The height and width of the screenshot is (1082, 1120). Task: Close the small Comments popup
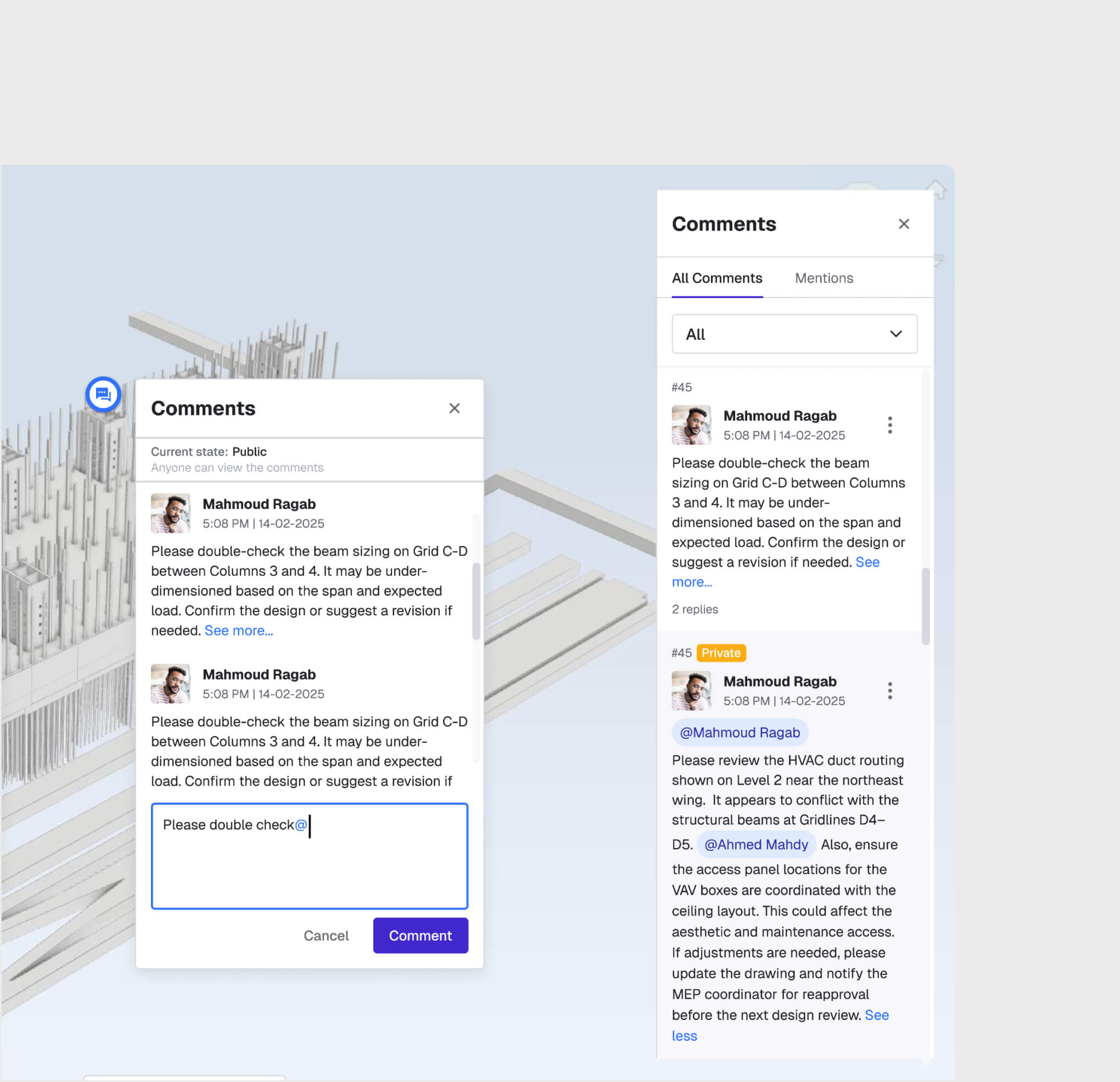[454, 408]
